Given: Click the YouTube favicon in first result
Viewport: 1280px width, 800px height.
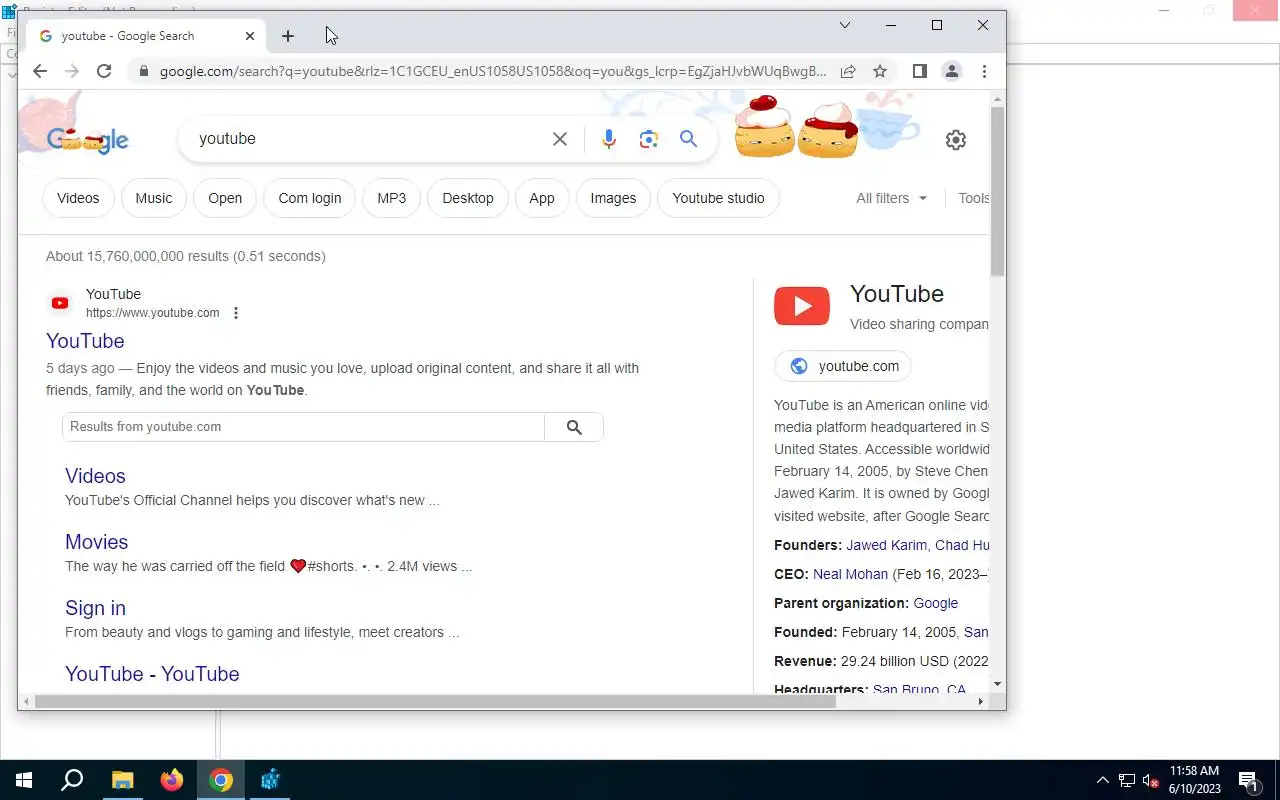Looking at the screenshot, I should (x=60, y=303).
